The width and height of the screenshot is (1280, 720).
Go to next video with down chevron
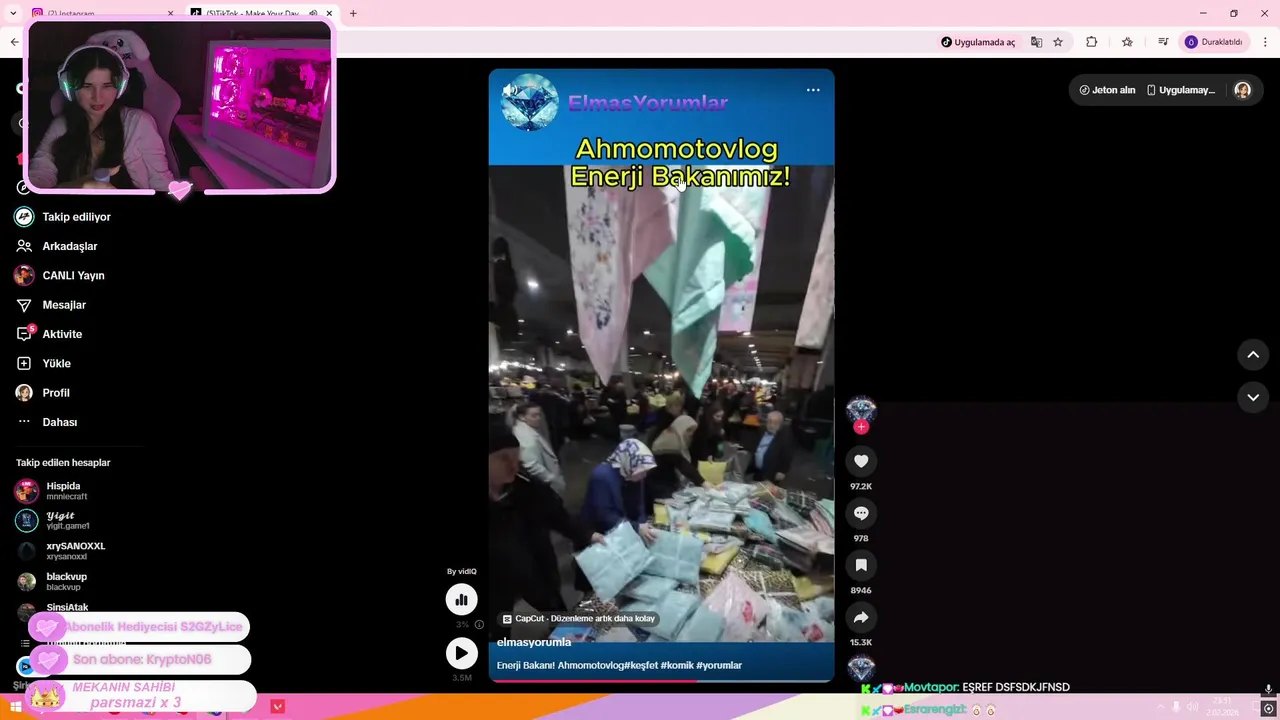click(x=1253, y=397)
